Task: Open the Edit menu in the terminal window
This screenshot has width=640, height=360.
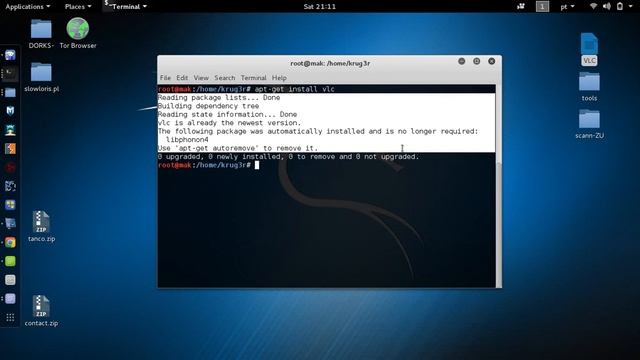Action: click(x=182, y=78)
